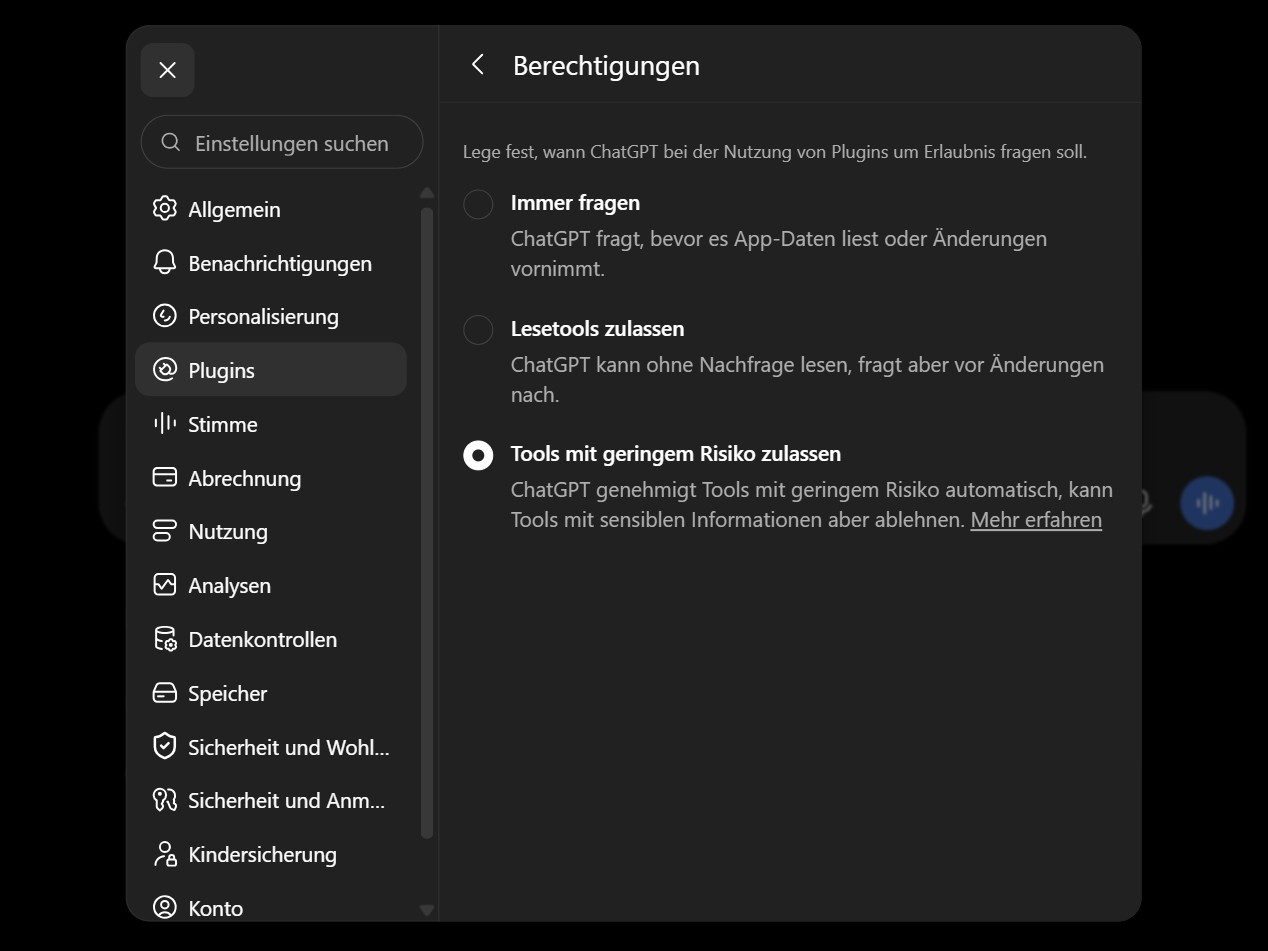Click the magnifier icon in the search box
The height and width of the screenshot is (951, 1268).
pos(171,142)
